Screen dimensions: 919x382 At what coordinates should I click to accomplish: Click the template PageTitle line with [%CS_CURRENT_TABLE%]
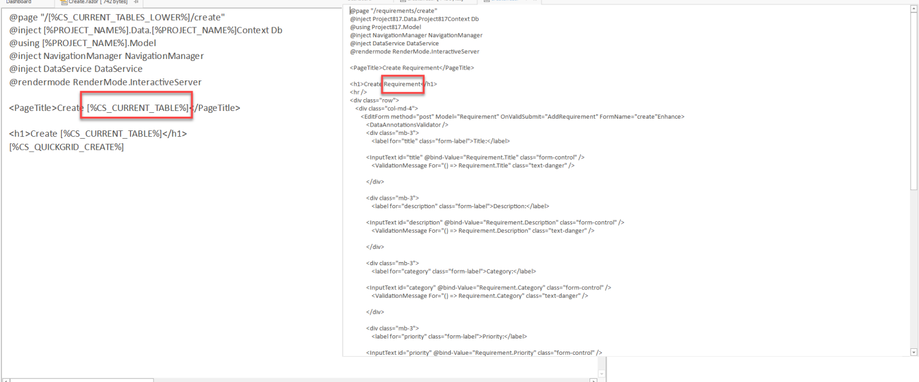[x=125, y=108]
